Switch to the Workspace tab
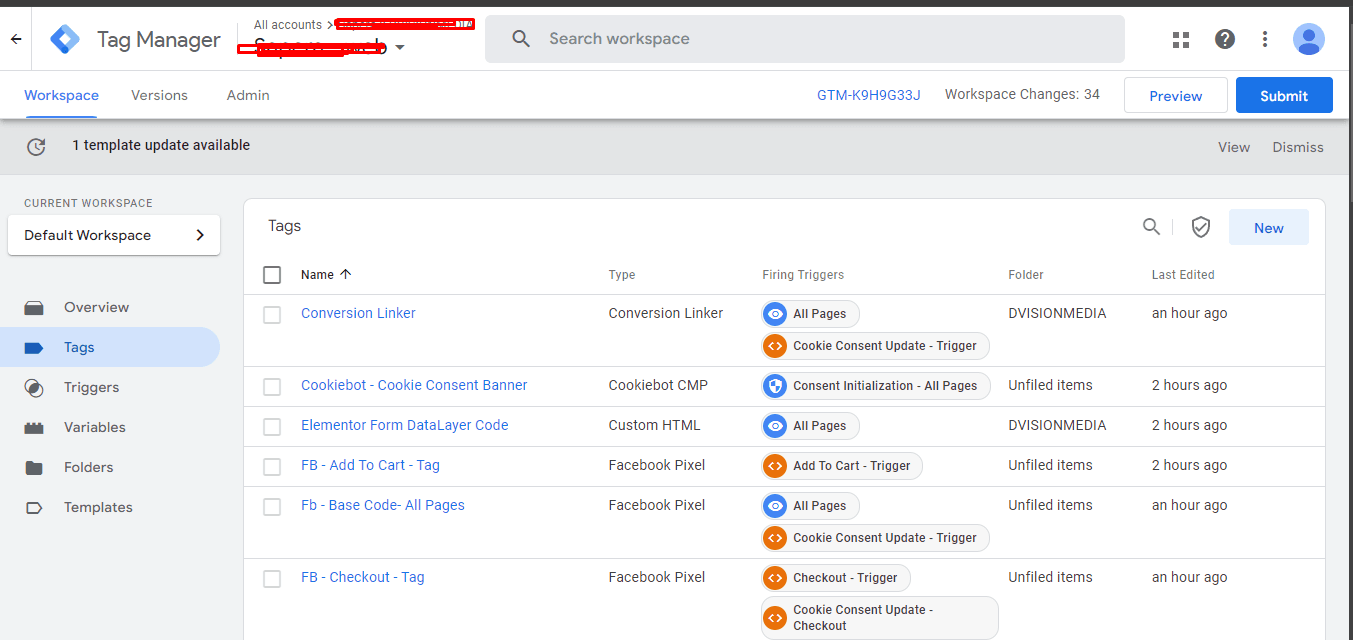The width and height of the screenshot is (1353, 640). click(x=62, y=95)
